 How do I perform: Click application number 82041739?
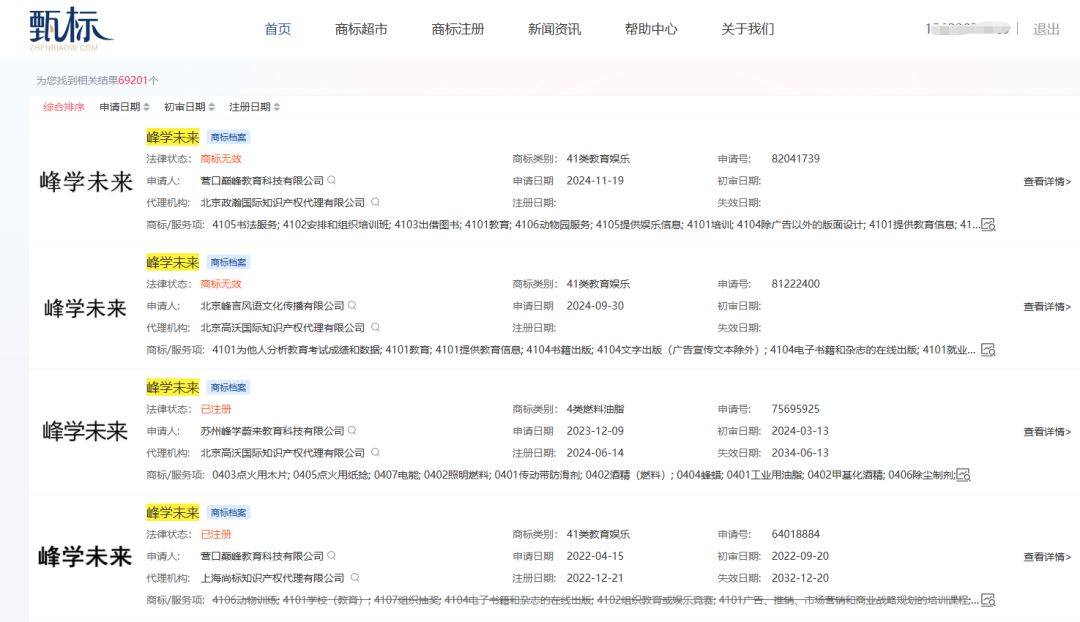point(796,158)
